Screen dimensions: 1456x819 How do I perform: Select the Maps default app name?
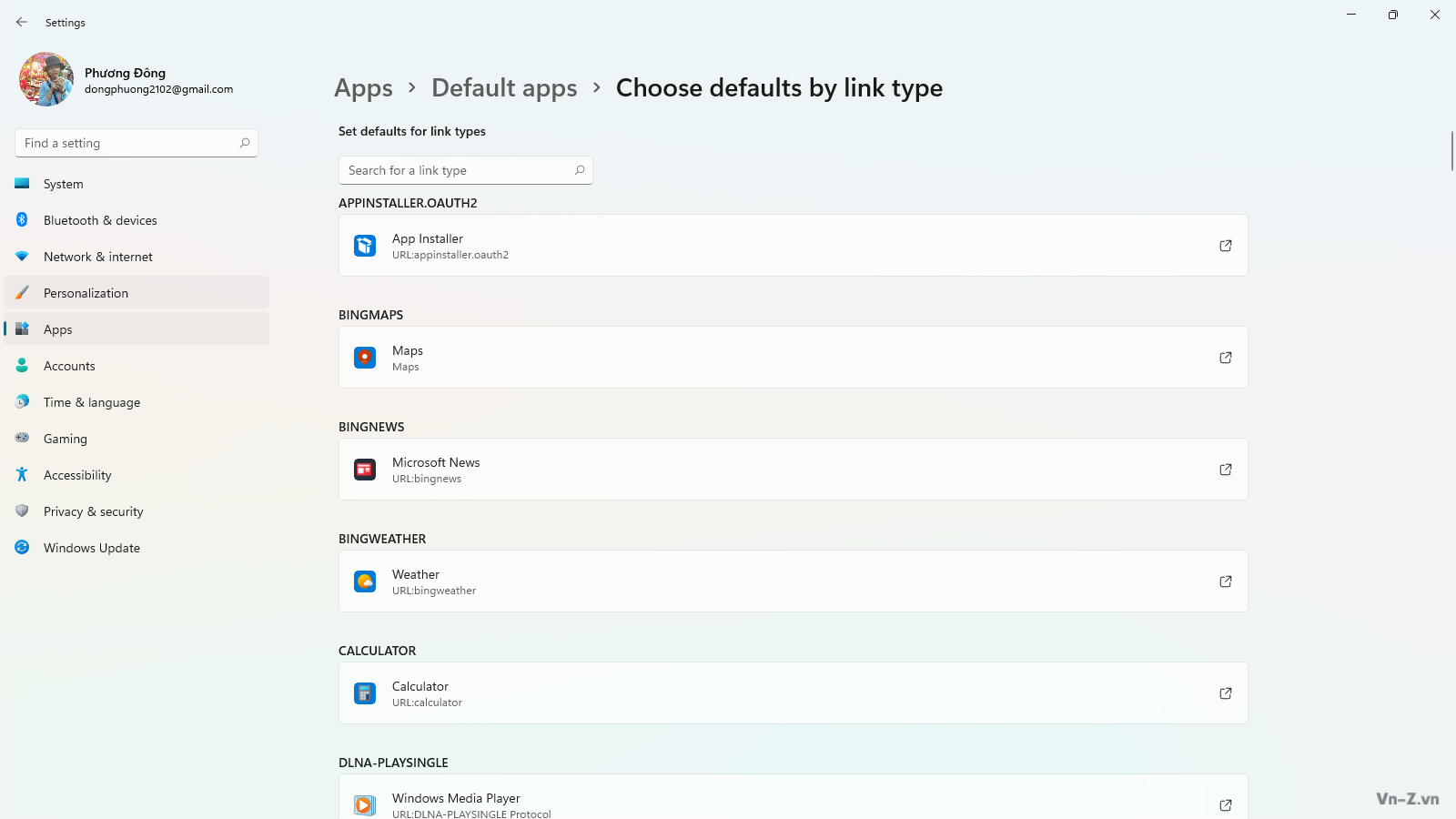coord(408,350)
